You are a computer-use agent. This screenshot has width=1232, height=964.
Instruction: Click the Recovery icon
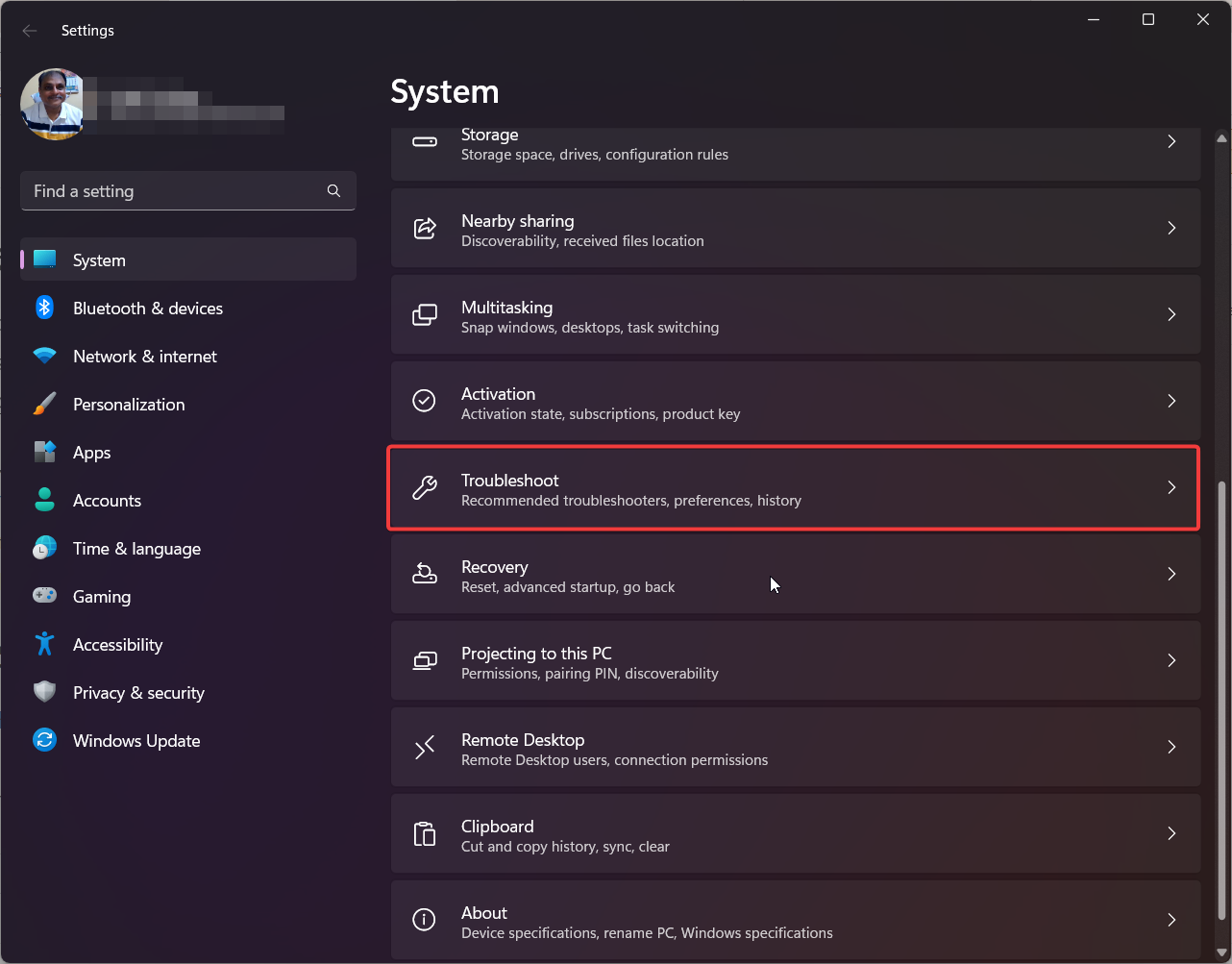click(424, 574)
